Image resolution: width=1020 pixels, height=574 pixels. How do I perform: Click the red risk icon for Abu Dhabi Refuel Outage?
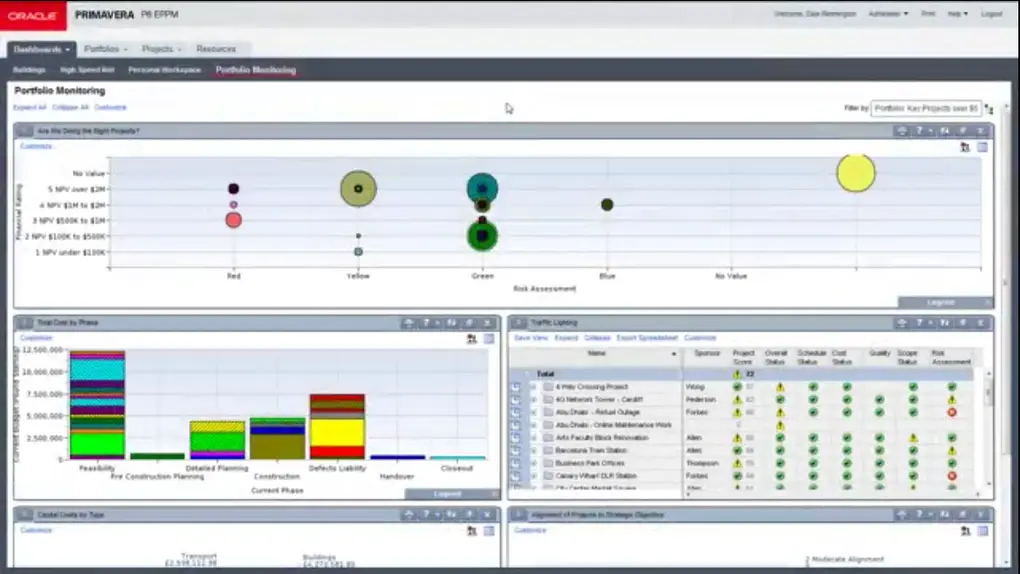tap(952, 412)
